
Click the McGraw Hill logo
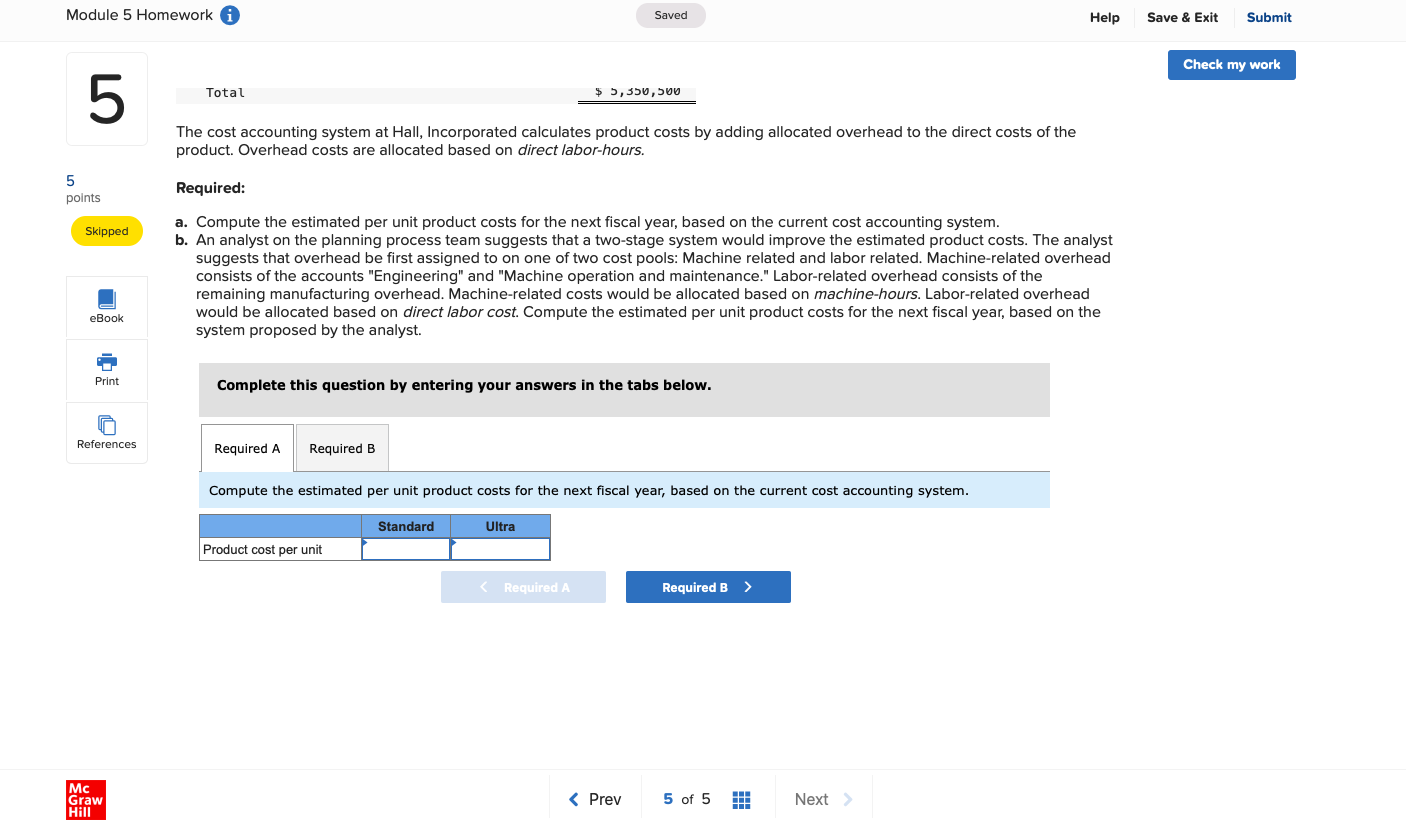(x=86, y=800)
